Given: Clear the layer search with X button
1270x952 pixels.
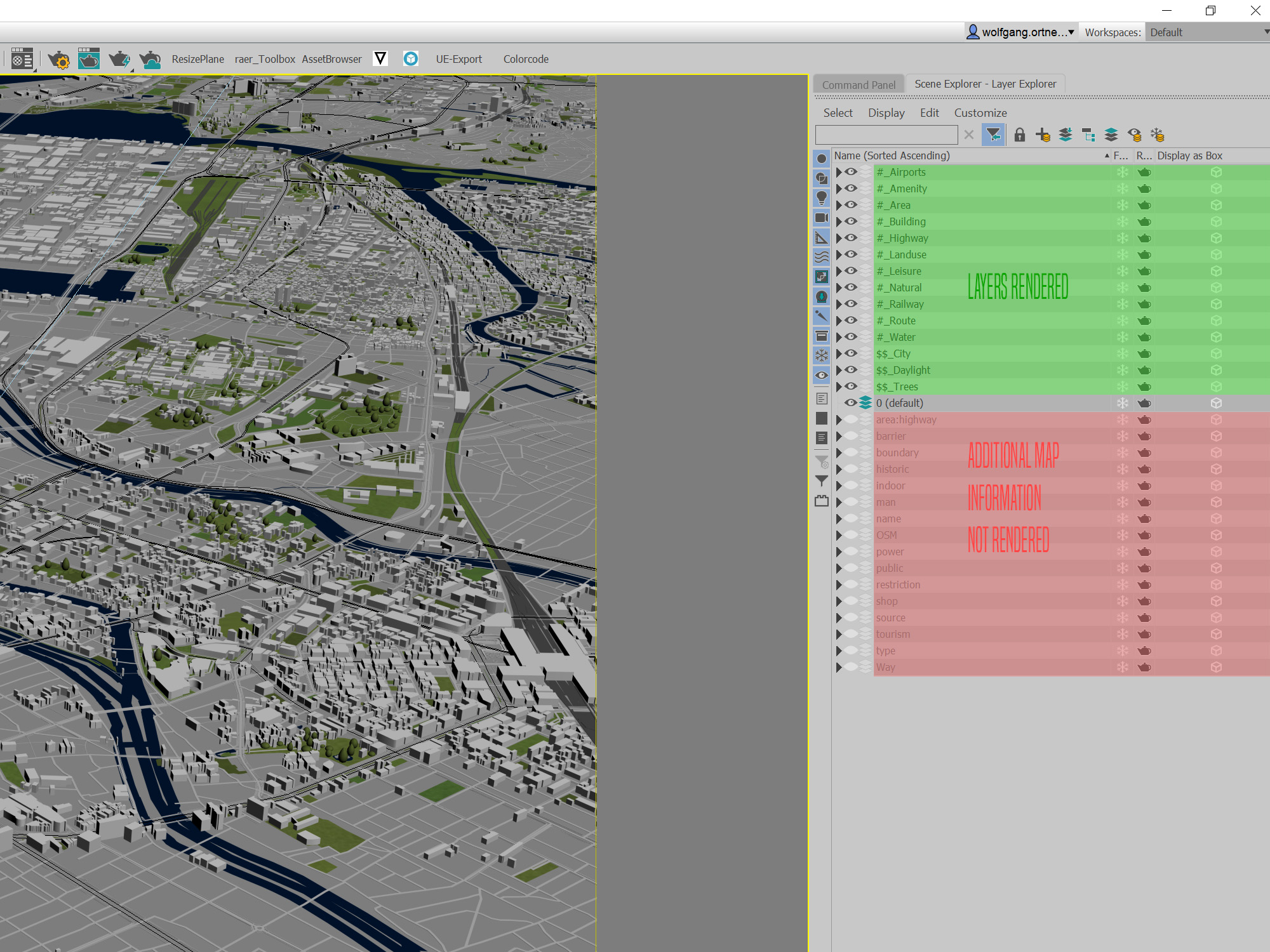Looking at the screenshot, I should (968, 135).
